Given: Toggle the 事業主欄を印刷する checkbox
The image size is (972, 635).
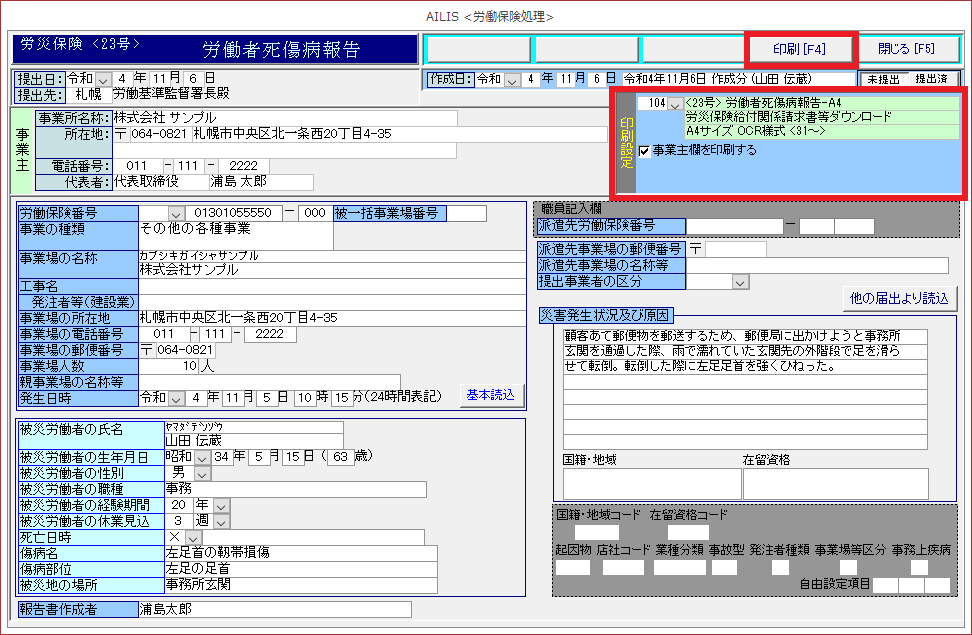Looking at the screenshot, I should (645, 151).
